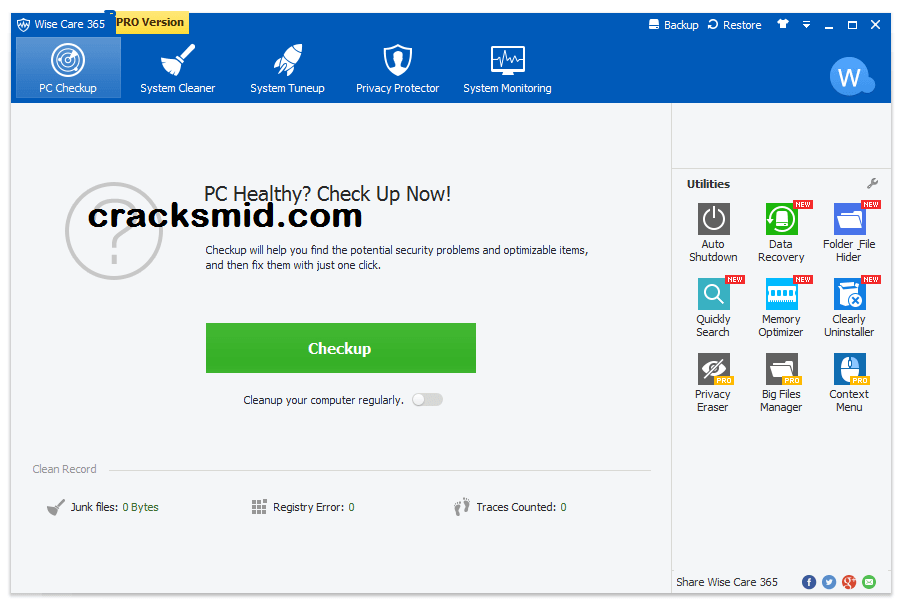Open the Memory Optimizer utility
Viewport: 904px width, 607px height.
coord(781,307)
